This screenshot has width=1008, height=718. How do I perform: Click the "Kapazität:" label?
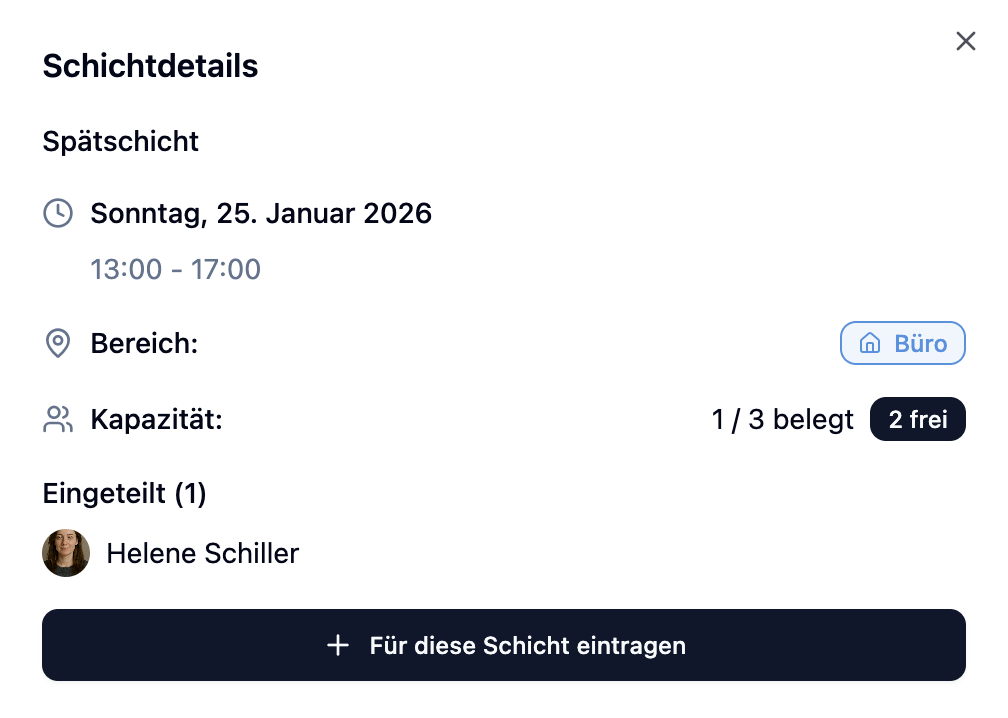click(156, 420)
